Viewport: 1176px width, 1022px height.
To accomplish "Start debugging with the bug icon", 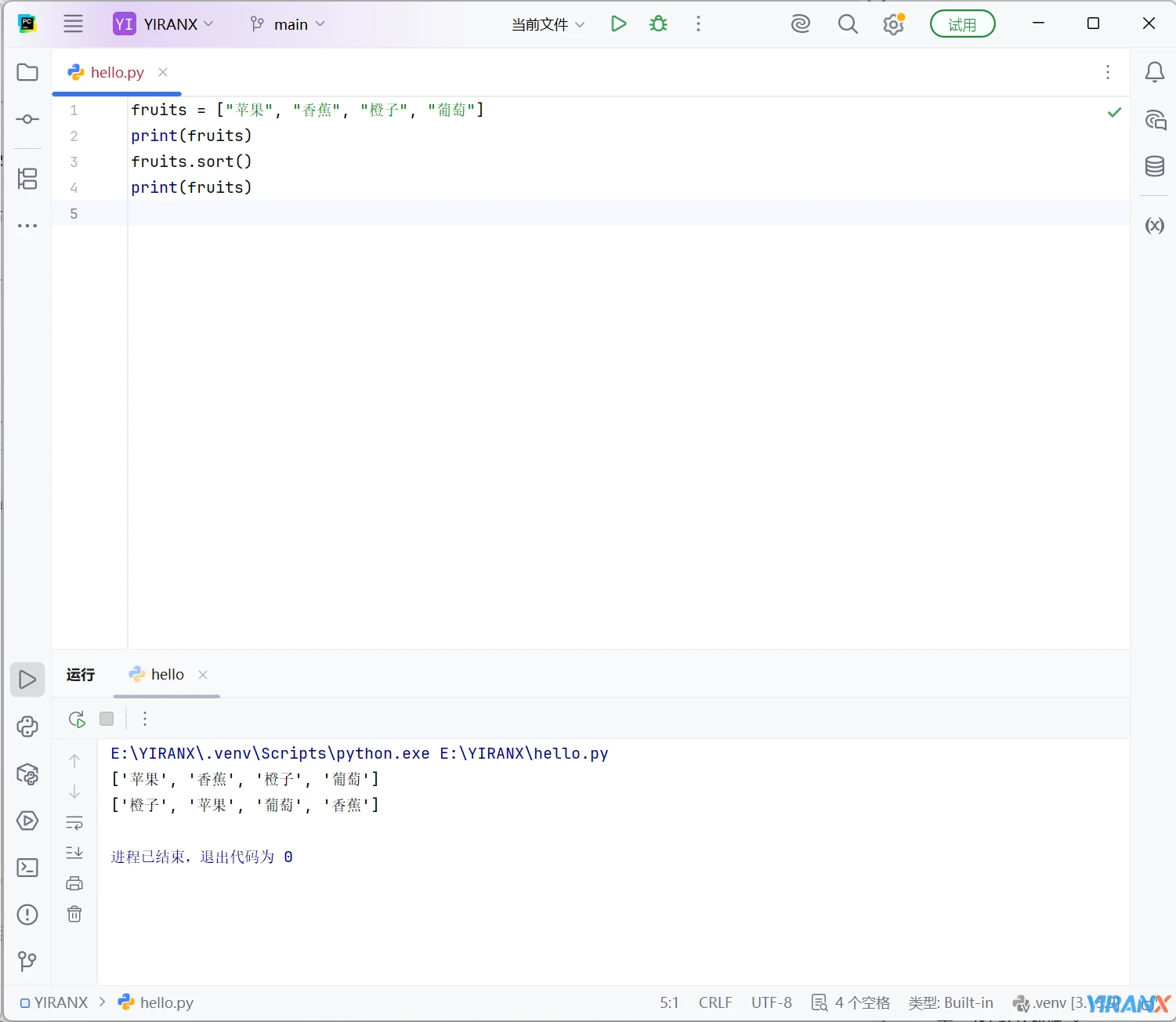I will tap(659, 24).
